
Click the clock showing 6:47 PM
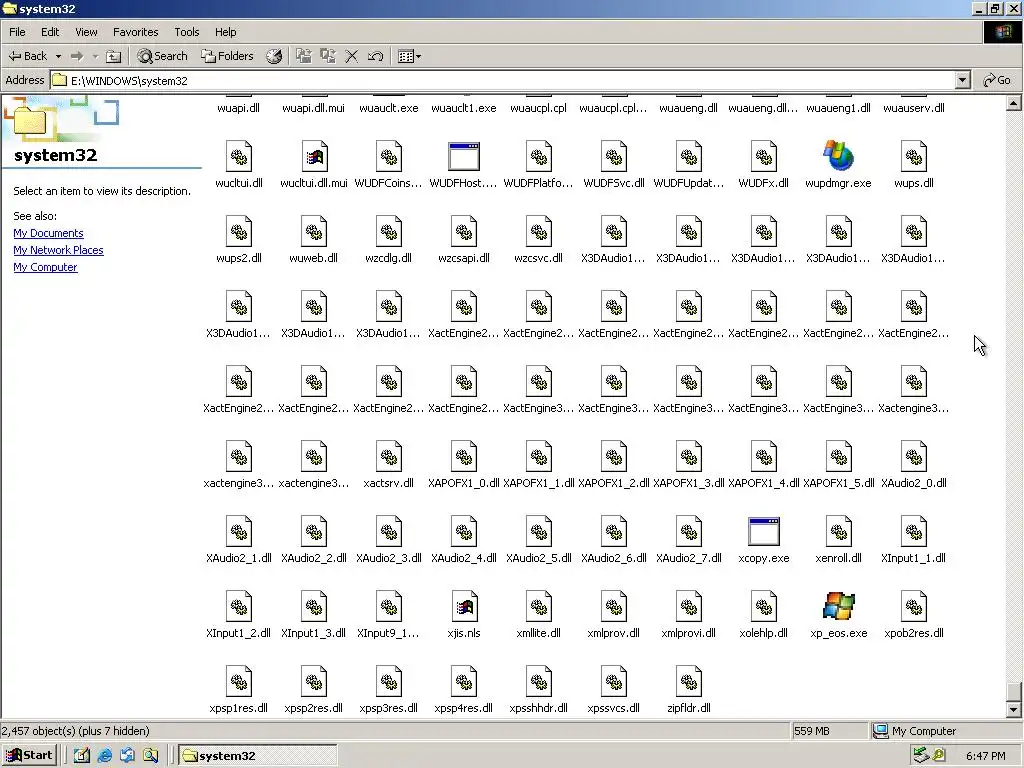(x=985, y=756)
